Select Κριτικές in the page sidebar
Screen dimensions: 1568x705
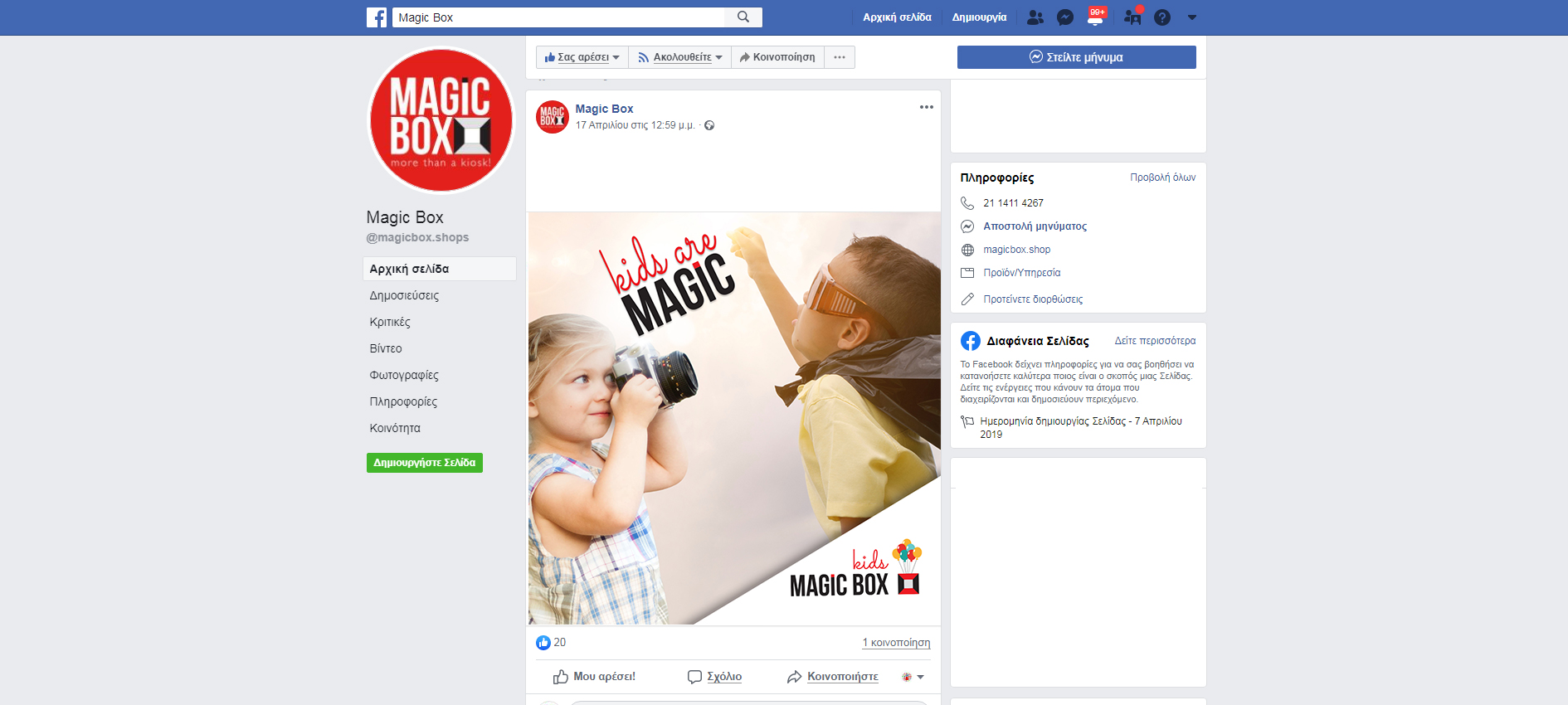point(390,322)
